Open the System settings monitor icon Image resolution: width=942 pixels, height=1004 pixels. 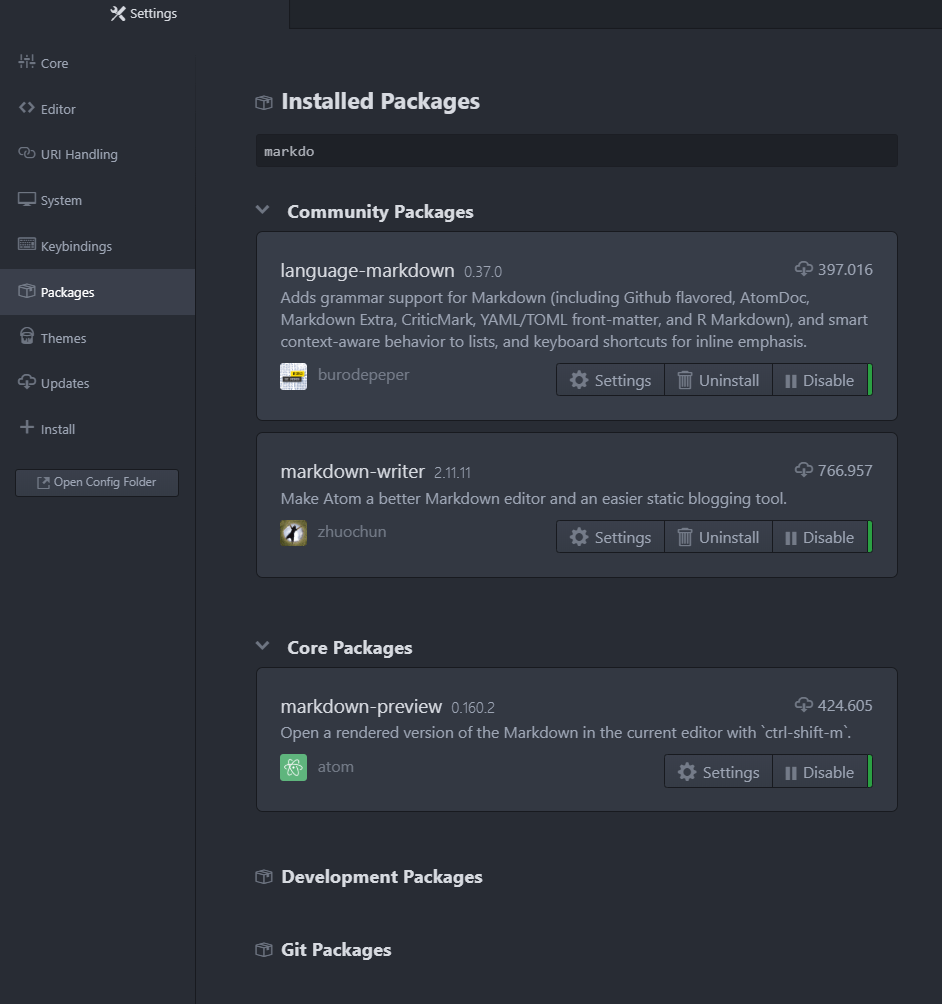[26, 199]
